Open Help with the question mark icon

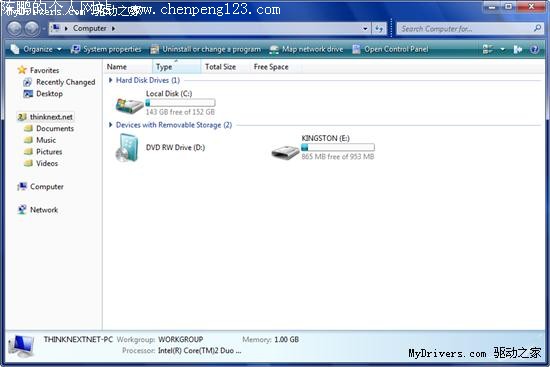point(534,49)
